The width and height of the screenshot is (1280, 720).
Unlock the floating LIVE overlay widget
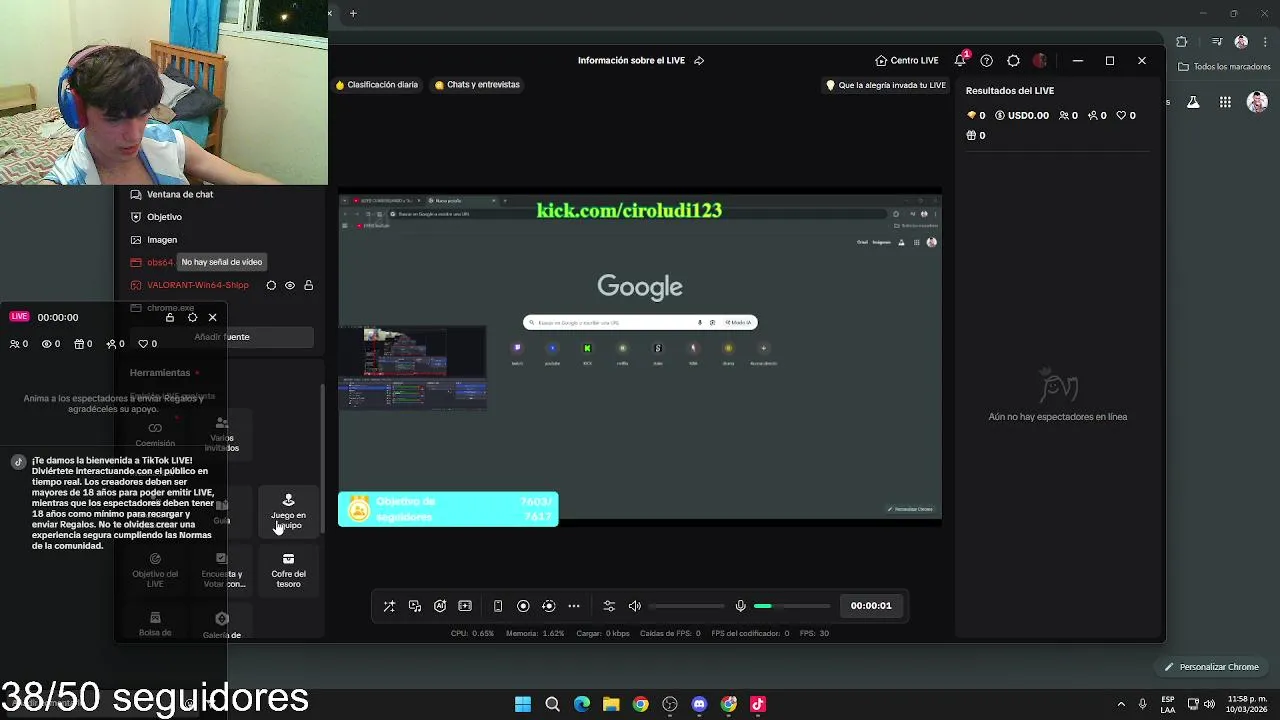[x=170, y=317]
